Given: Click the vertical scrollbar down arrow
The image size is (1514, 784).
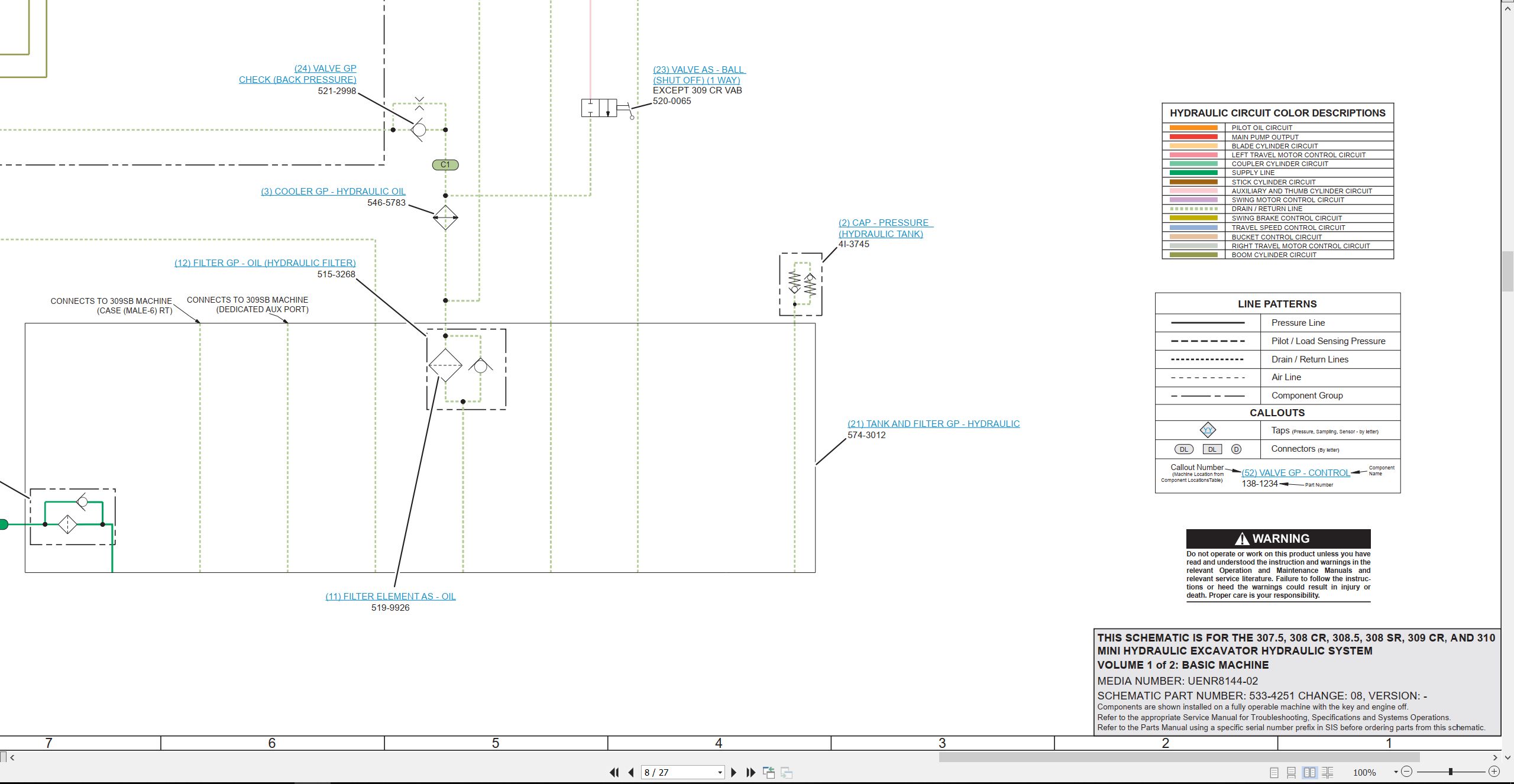Looking at the screenshot, I should 1507,757.
